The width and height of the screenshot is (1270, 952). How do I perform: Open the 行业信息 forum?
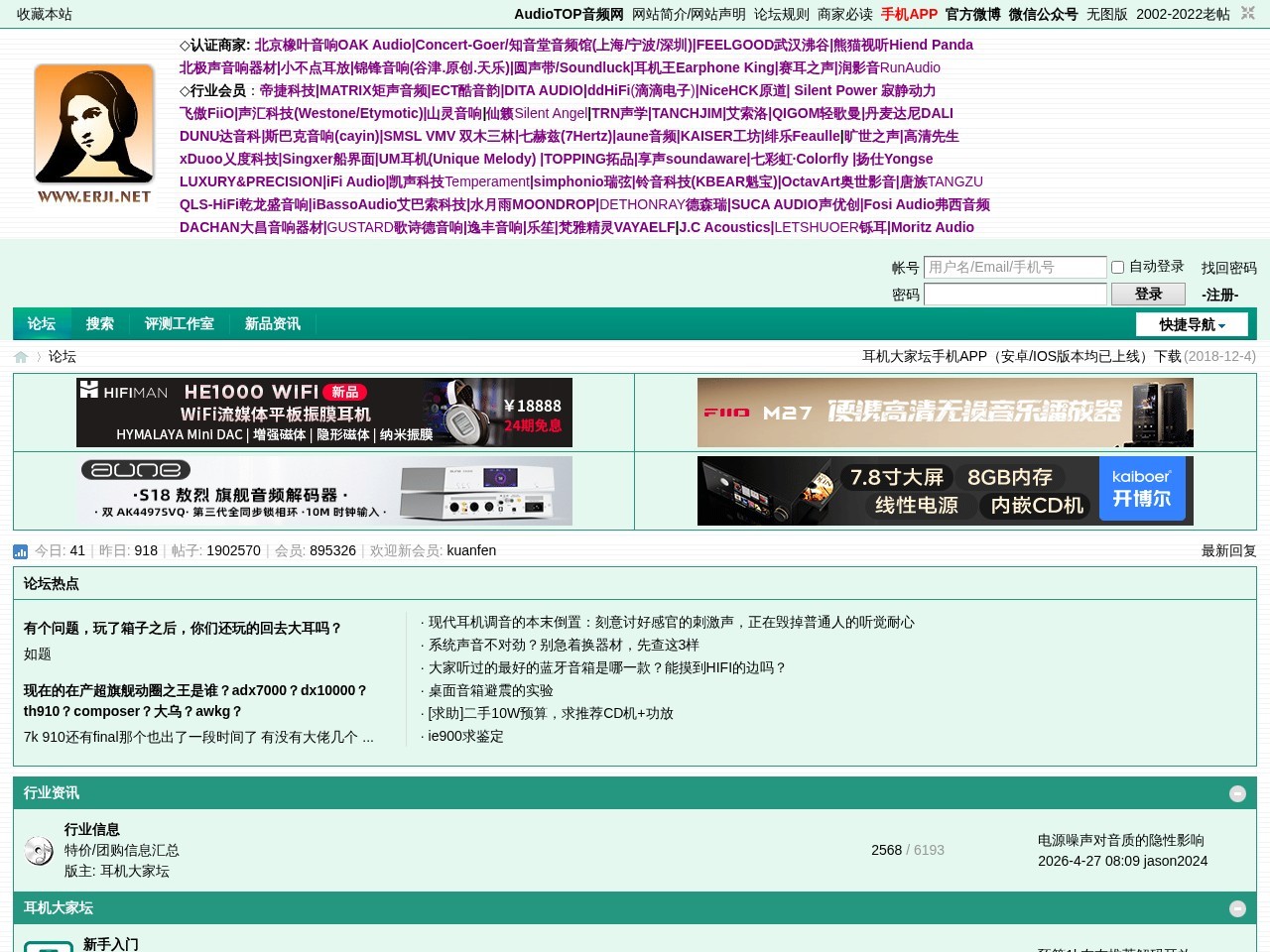(x=91, y=829)
